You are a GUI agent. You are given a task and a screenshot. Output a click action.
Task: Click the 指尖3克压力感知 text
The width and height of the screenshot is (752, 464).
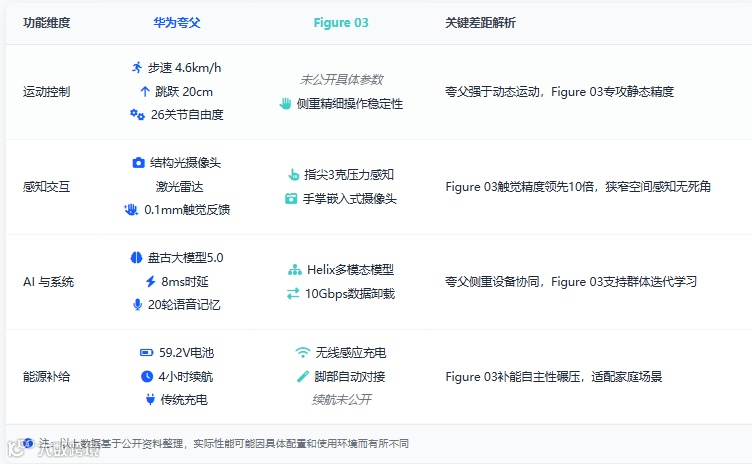click(349, 175)
